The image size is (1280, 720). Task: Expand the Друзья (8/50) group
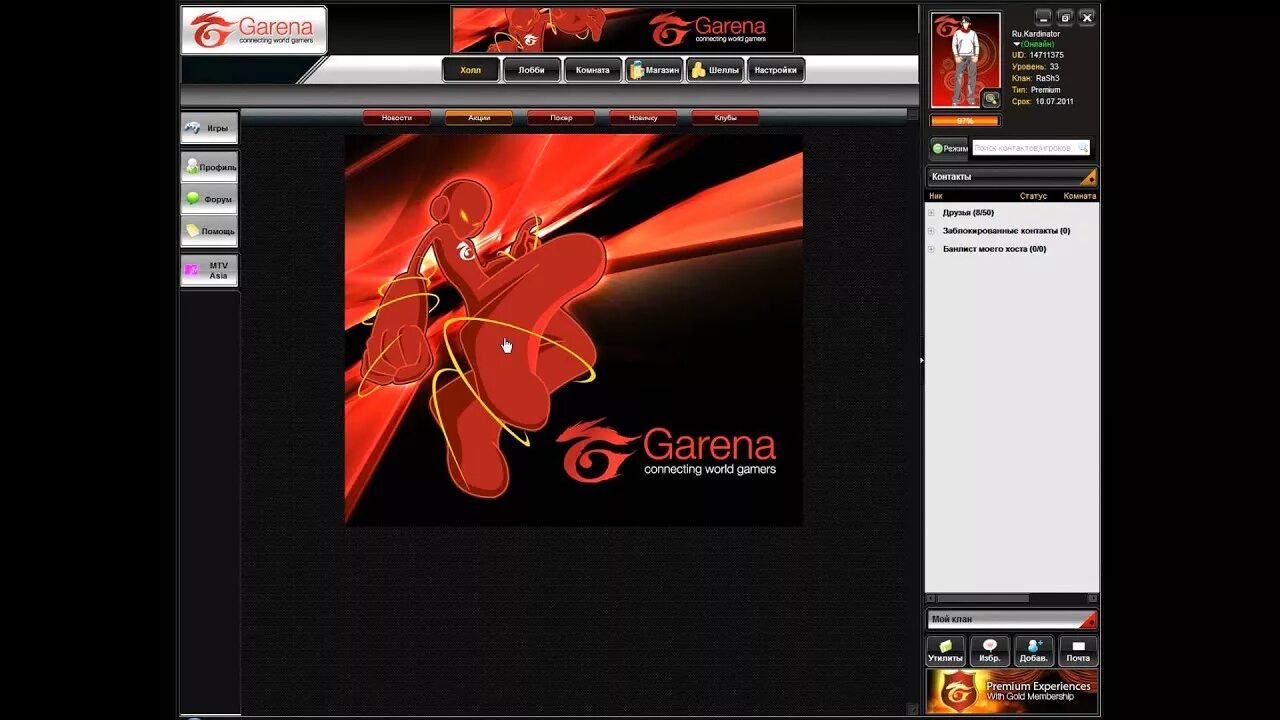pos(931,213)
